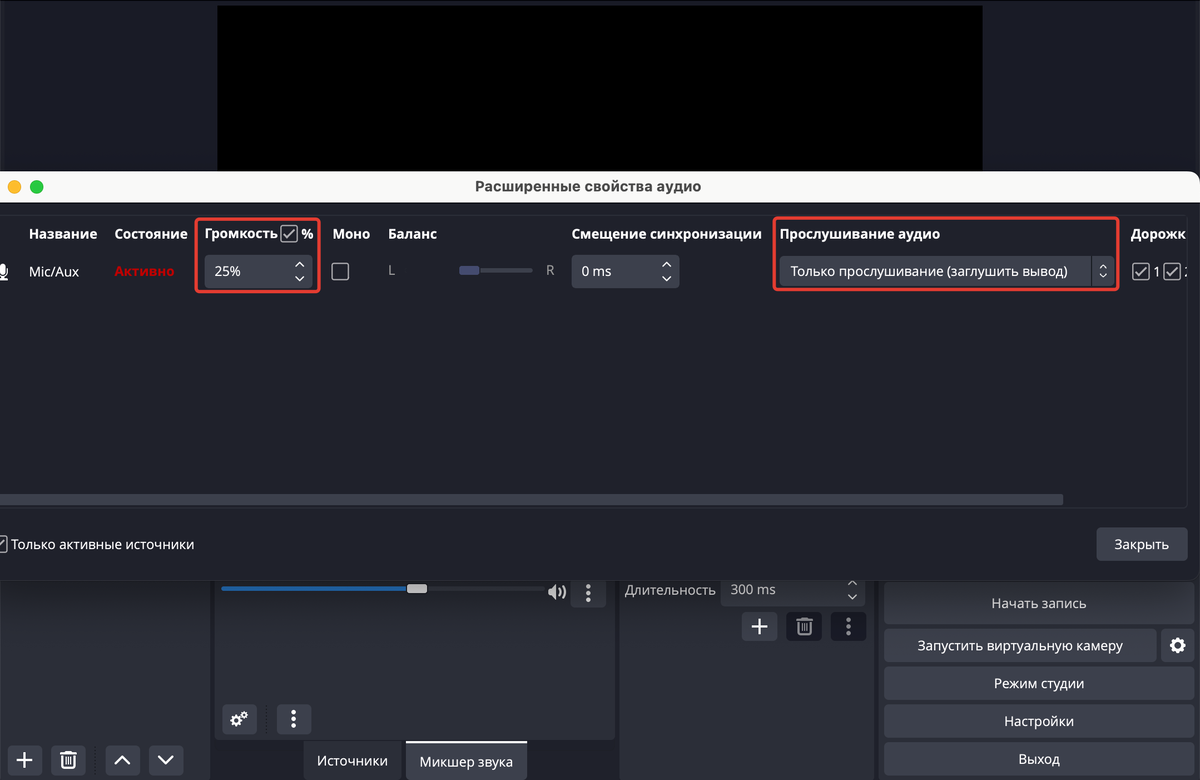Open the audio mixer three-dot menu
This screenshot has width=1200, height=780.
[293, 719]
